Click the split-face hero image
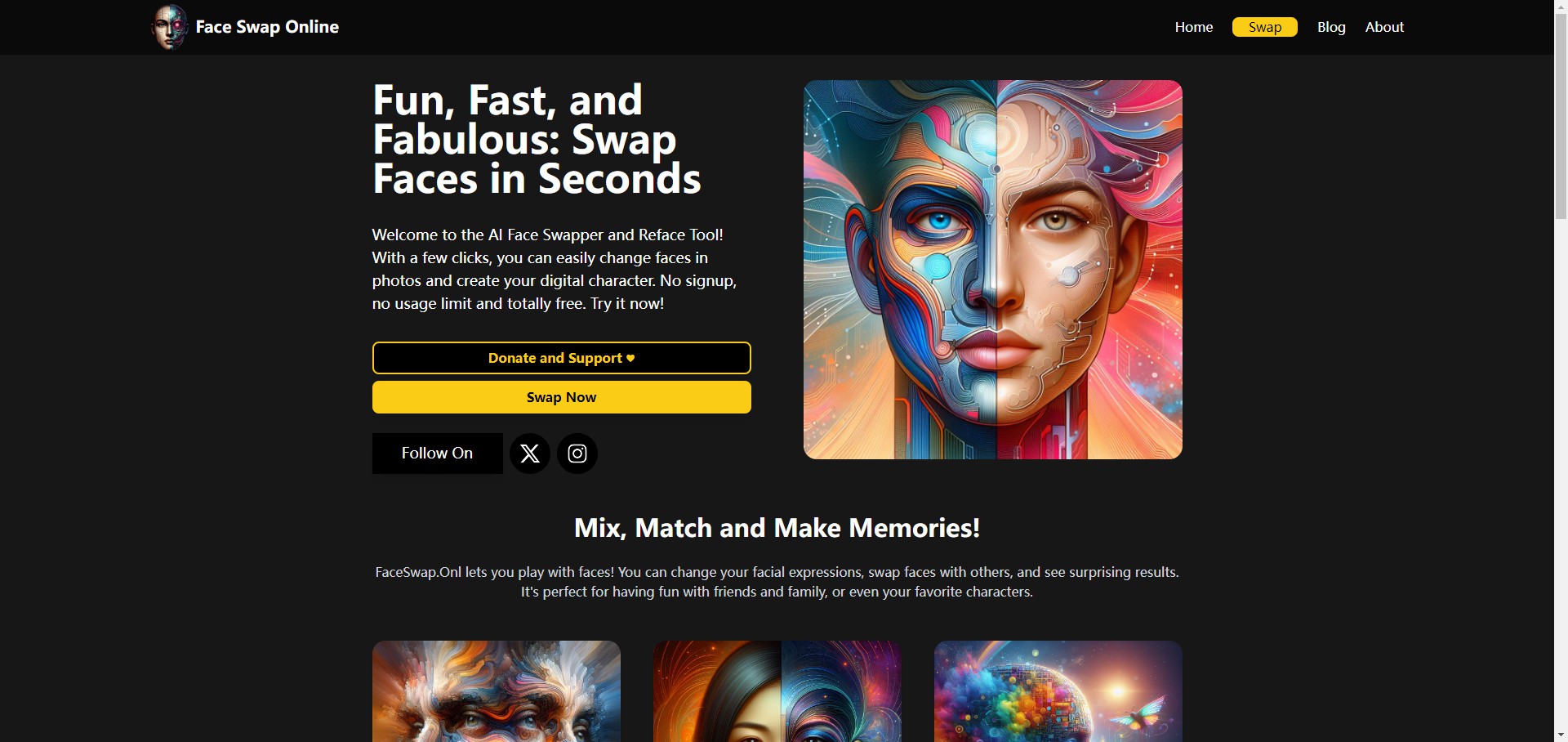 tap(993, 270)
